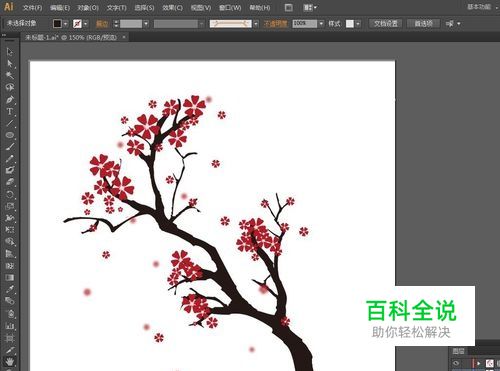
Task: Open the fill color dropdown arrow
Action: click(66, 24)
